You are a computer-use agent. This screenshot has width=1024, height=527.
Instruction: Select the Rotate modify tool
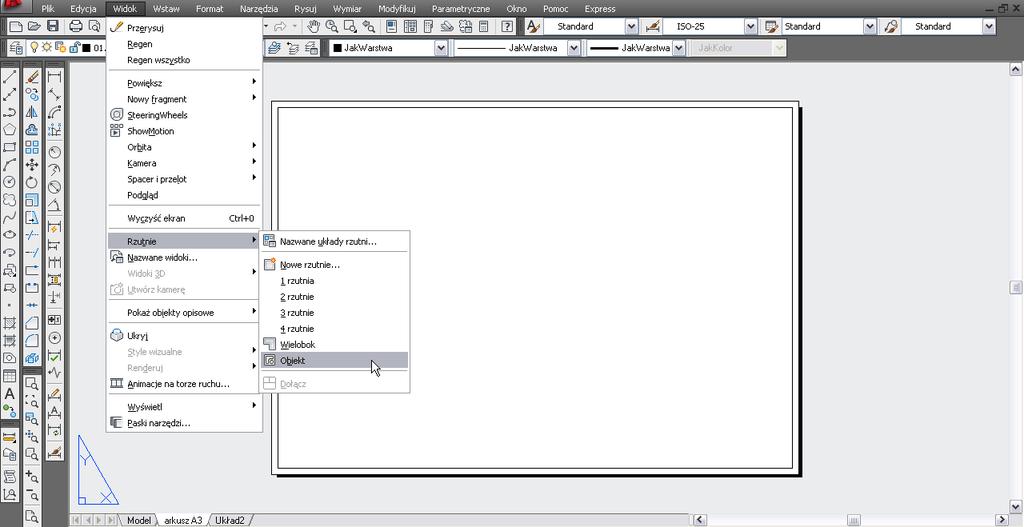click(31, 183)
